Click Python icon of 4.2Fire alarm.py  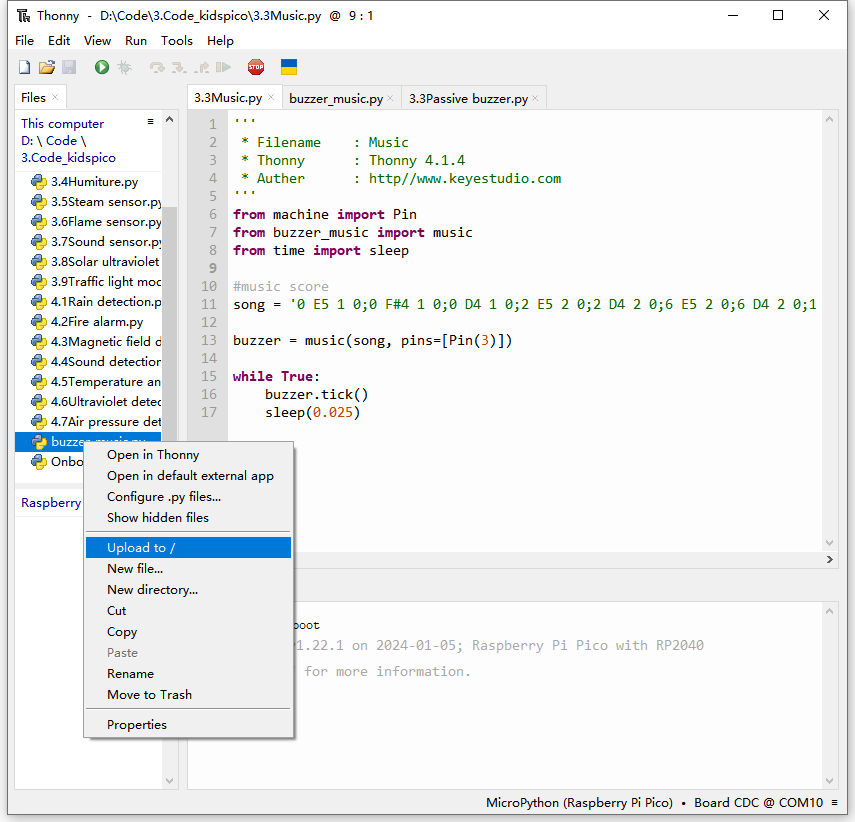(x=39, y=322)
